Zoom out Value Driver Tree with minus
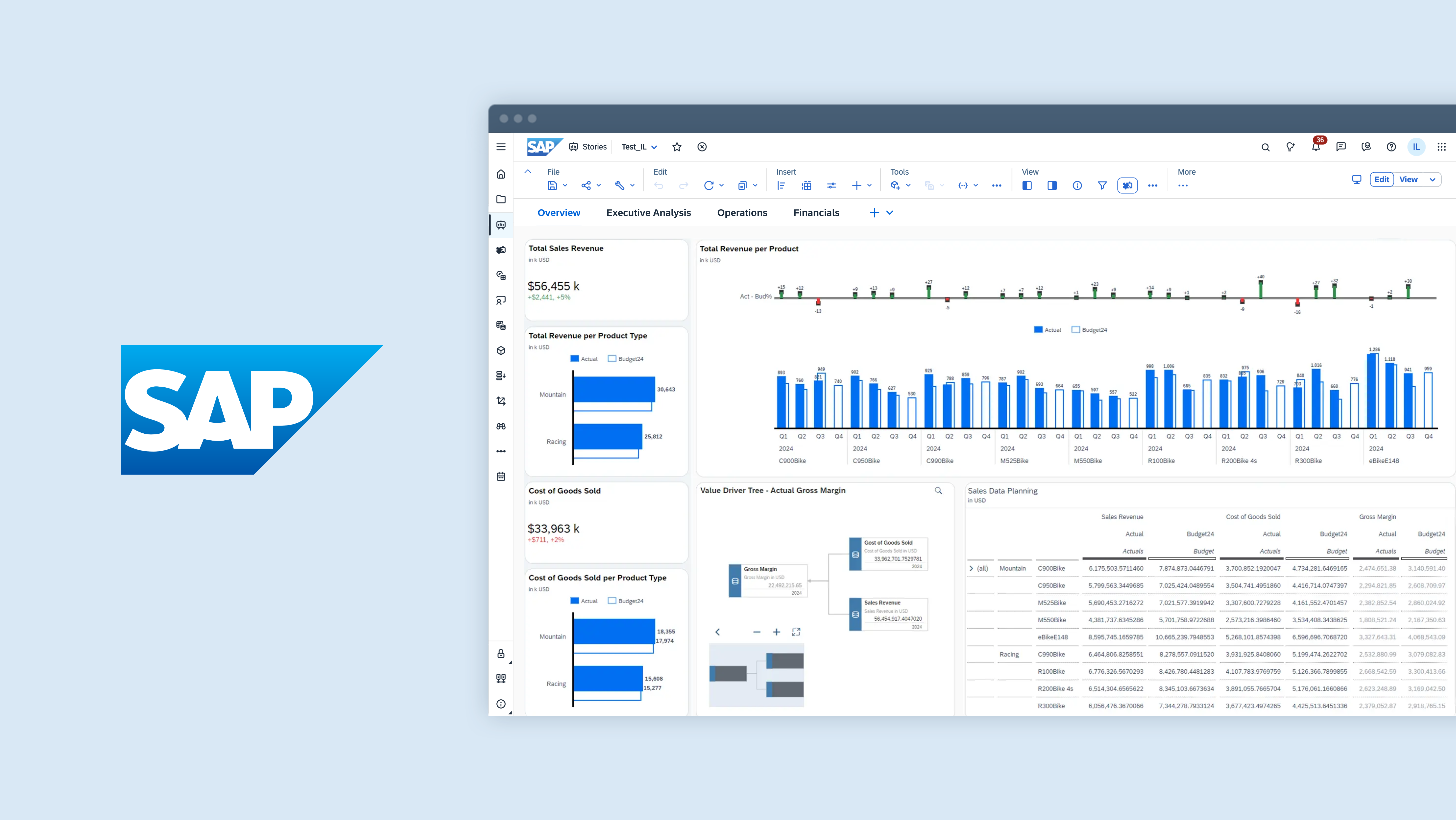Viewport: 1456px width, 820px height. pyautogui.click(x=757, y=632)
